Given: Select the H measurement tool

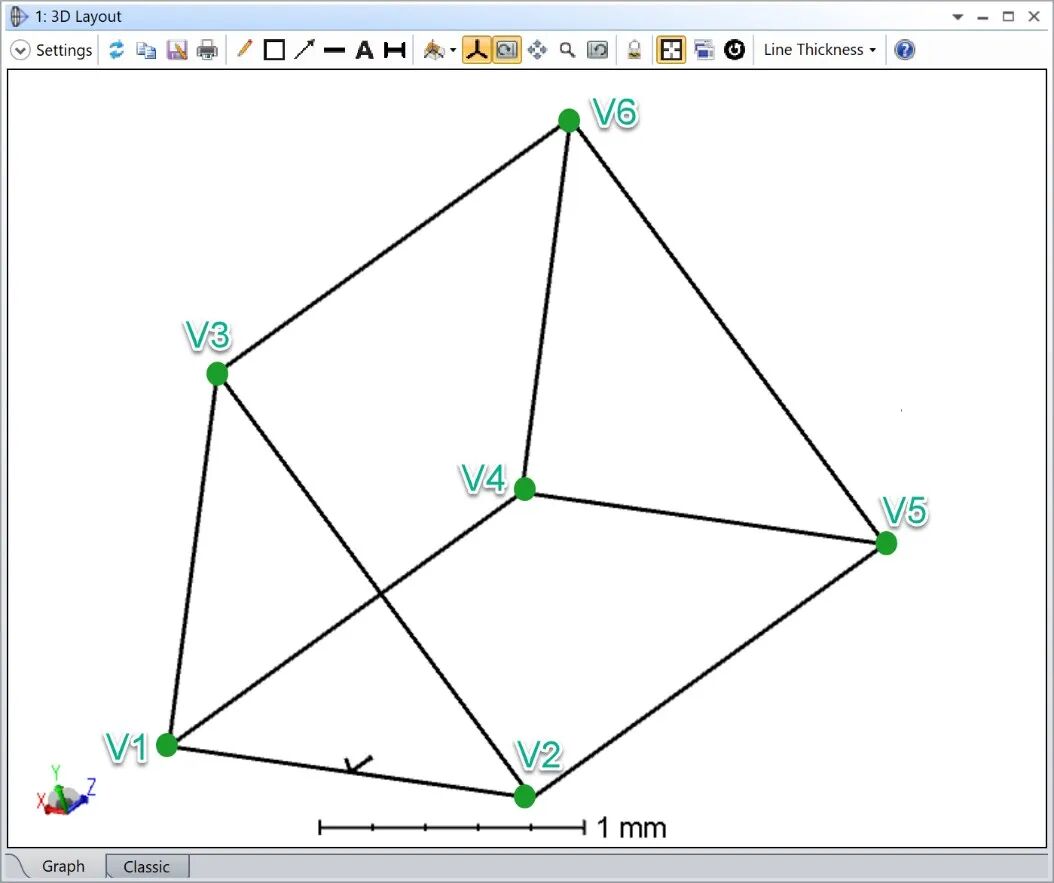Looking at the screenshot, I should coord(395,50).
